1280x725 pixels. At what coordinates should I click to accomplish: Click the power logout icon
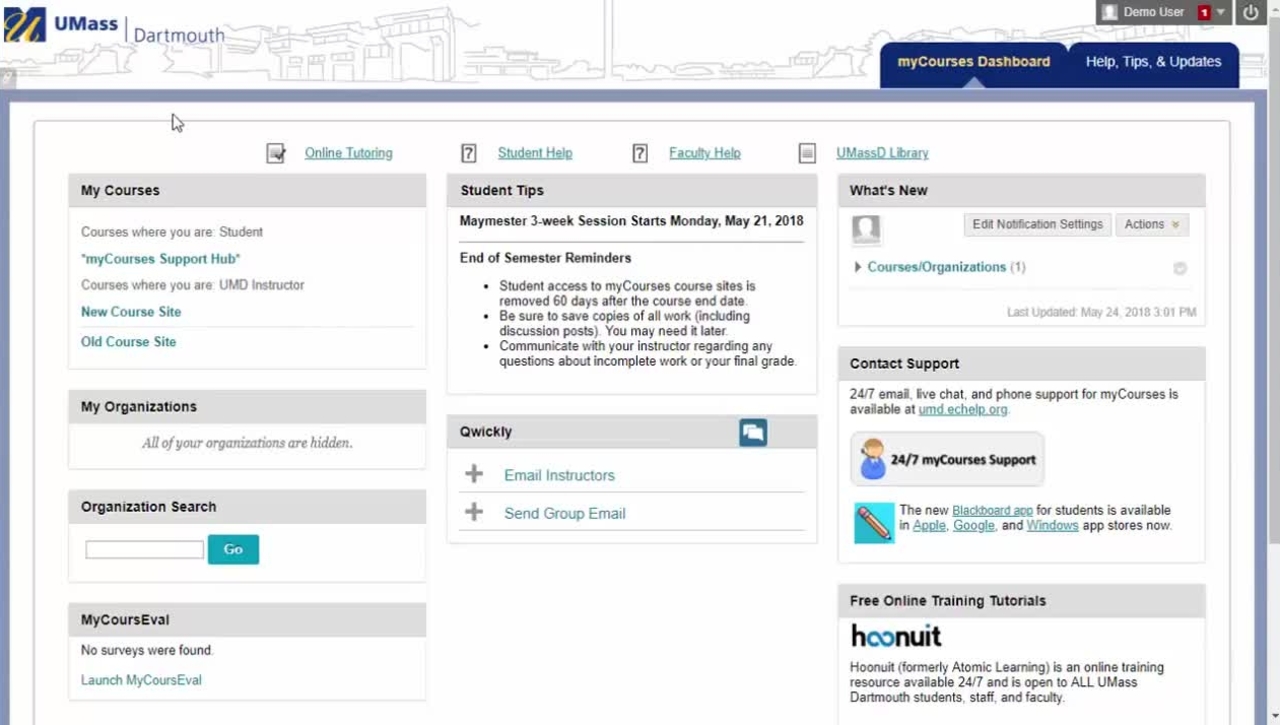(1250, 12)
